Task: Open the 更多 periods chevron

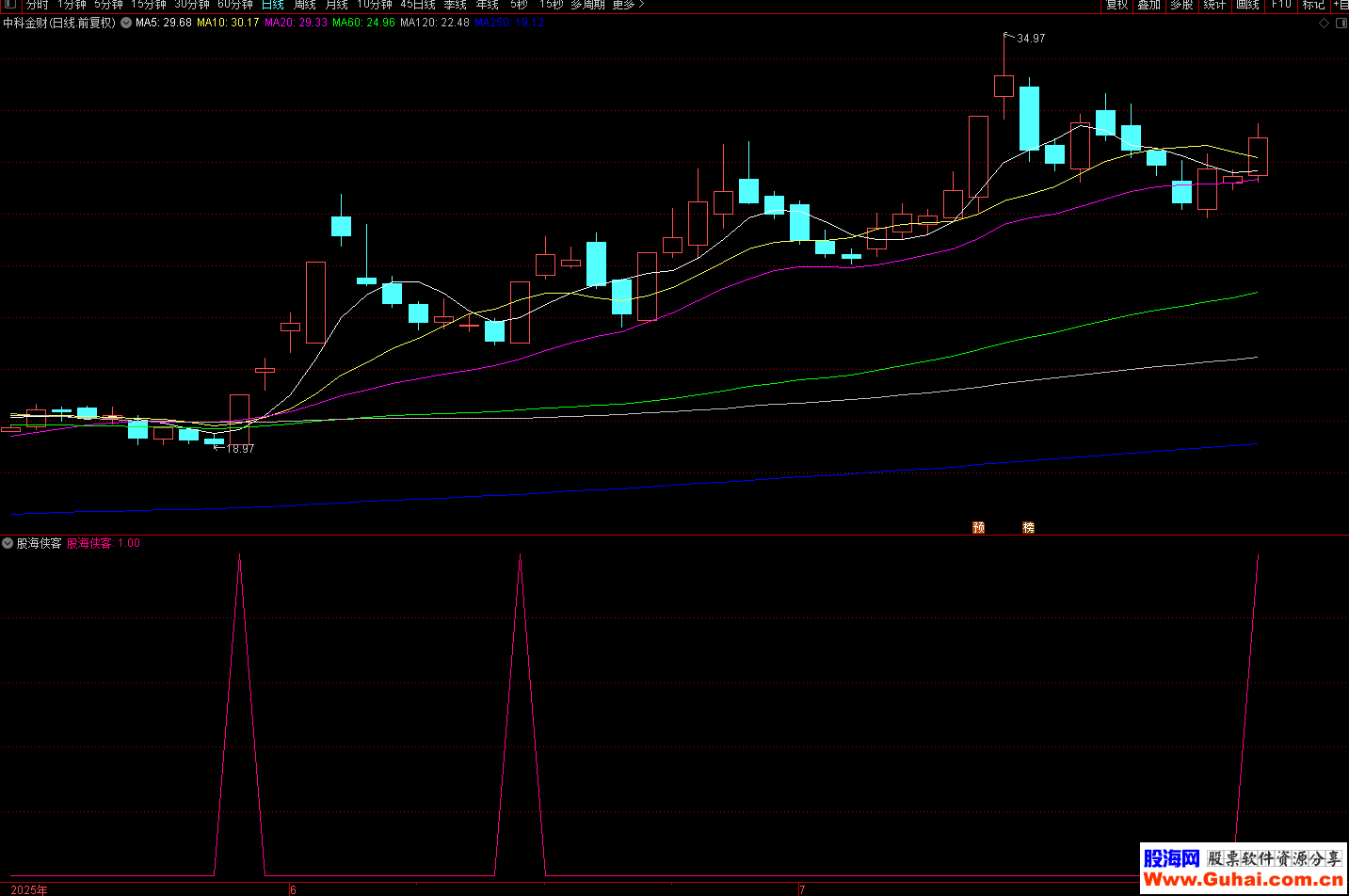Action: (641, 5)
